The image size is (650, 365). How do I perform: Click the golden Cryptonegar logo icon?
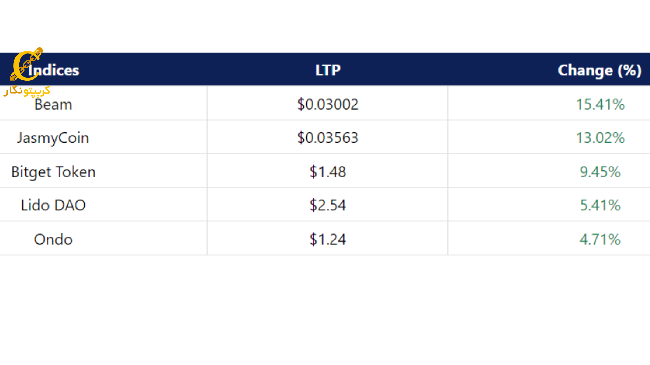(x=26, y=64)
